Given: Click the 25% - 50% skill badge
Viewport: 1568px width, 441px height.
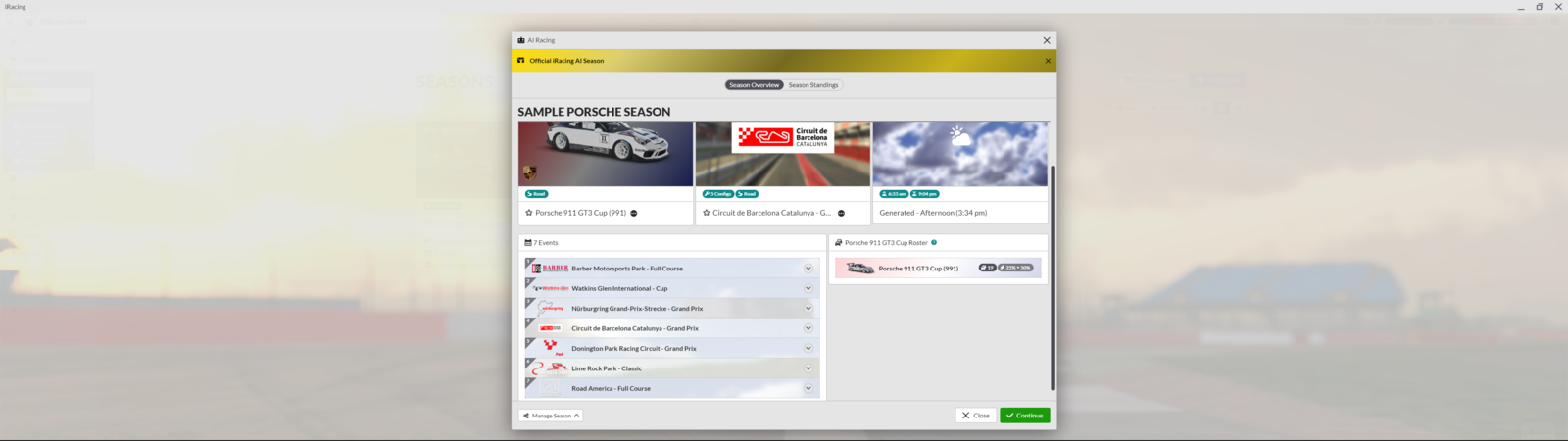Looking at the screenshot, I should coord(1015,268).
